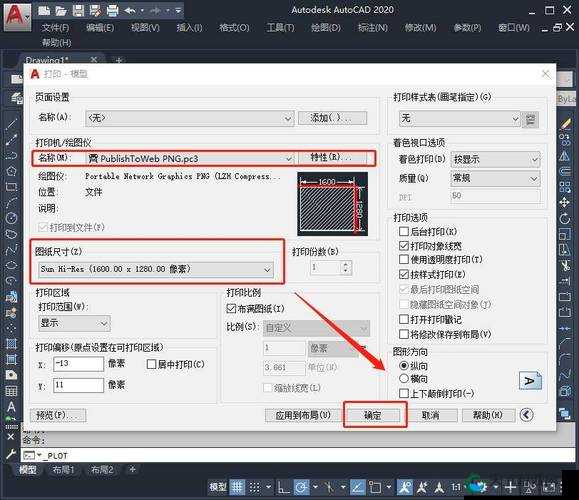The width and height of the screenshot is (579, 500).
Task: Click the 1:1 annotation scale in status bar
Action: coord(456,487)
